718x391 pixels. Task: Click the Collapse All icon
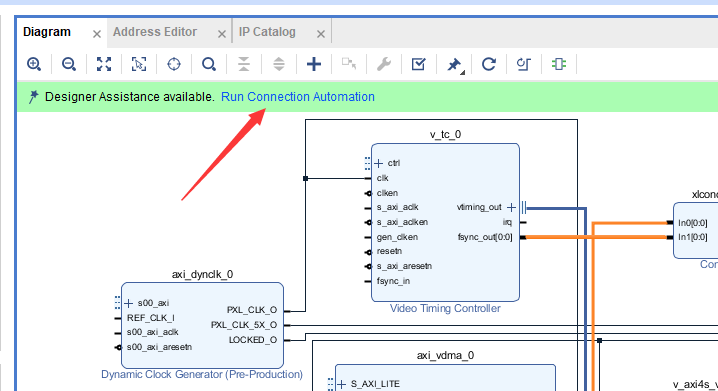point(244,64)
